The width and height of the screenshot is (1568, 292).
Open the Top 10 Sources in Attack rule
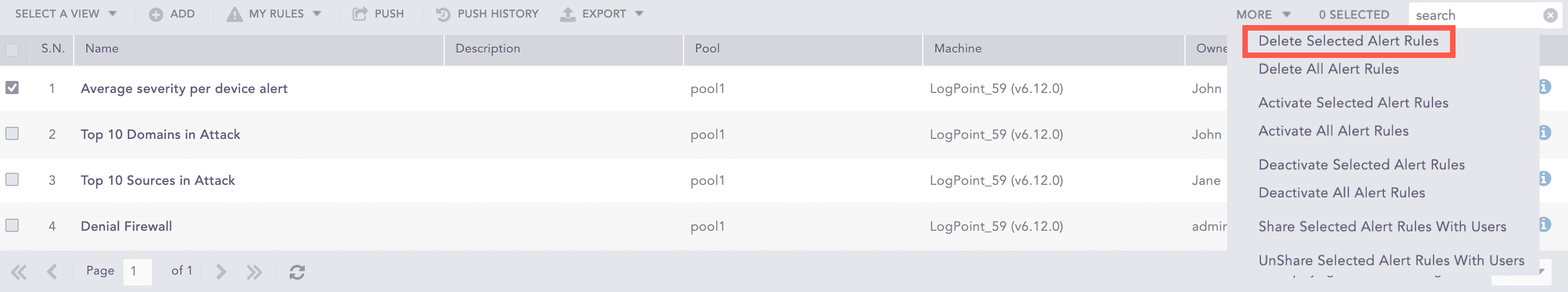click(x=158, y=180)
